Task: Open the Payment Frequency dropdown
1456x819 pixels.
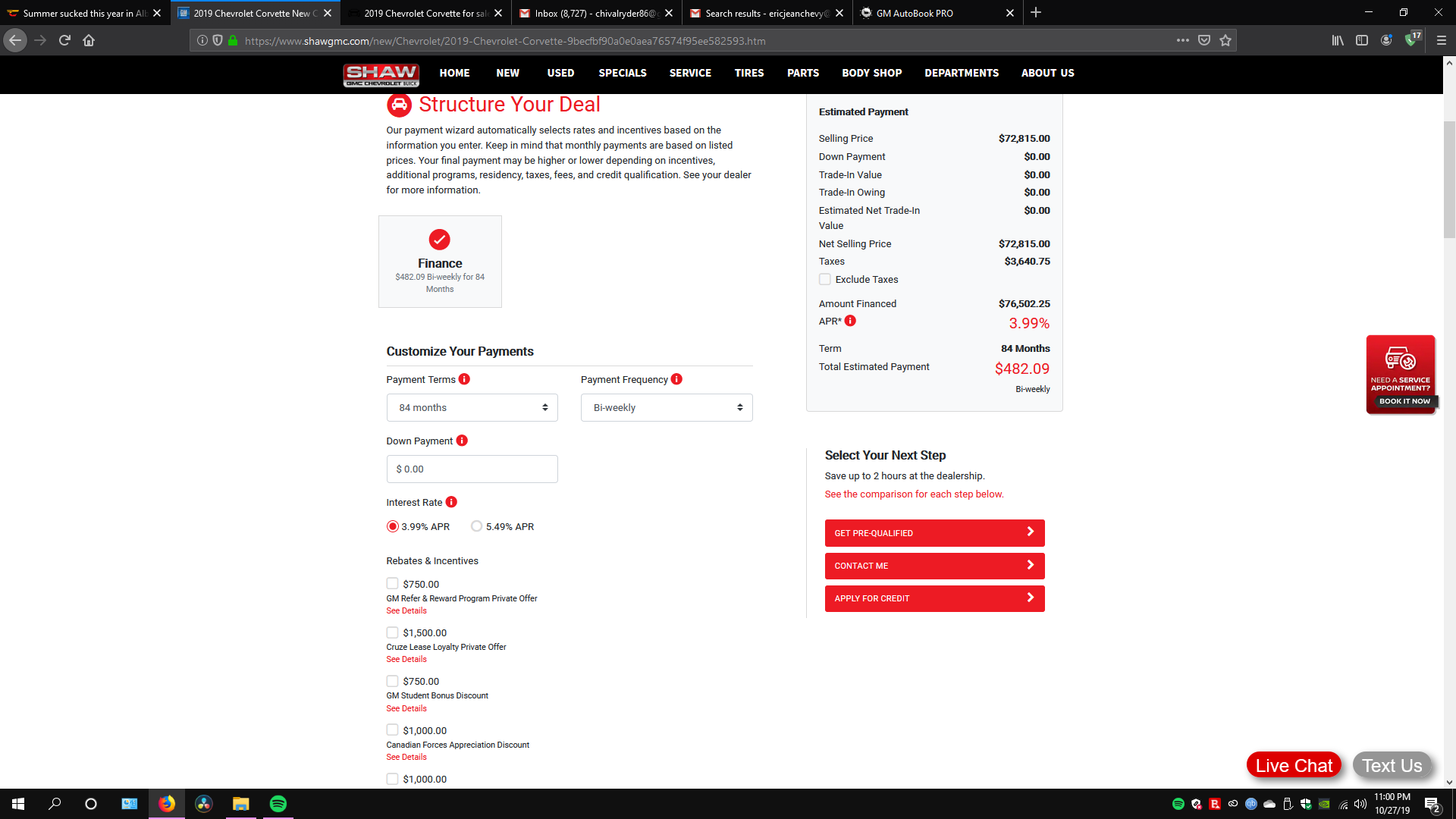Action: [x=666, y=407]
